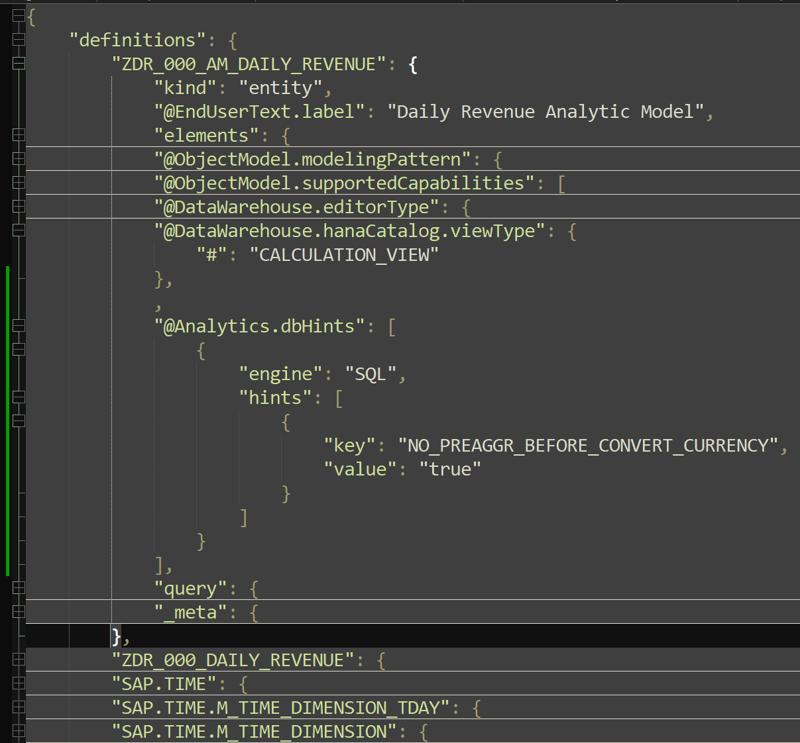Click the "@DataWarehouse.hanaCatalog.viewType" key
The width and height of the screenshot is (800, 743).
point(349,231)
